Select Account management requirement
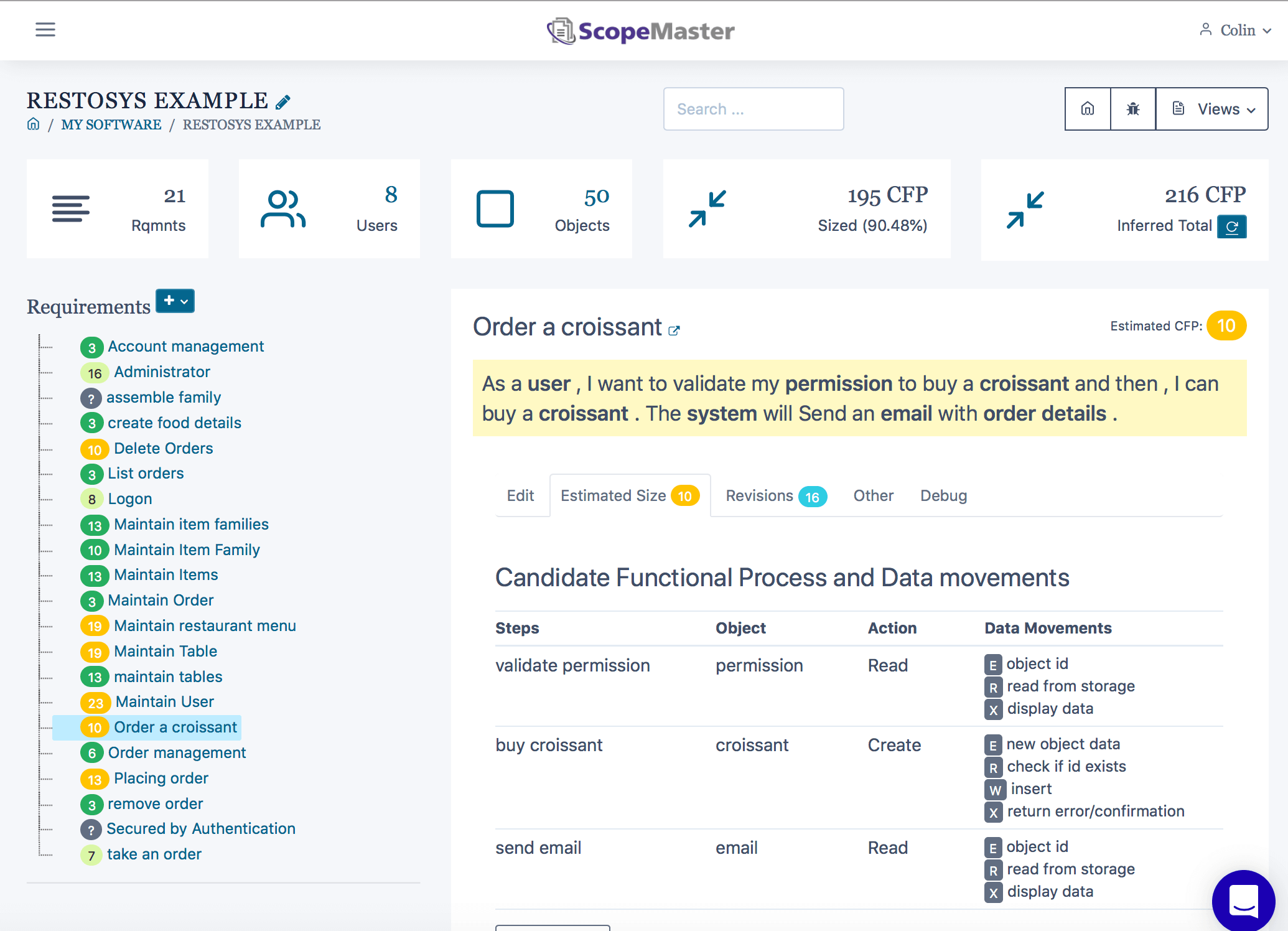Viewport: 1288px width, 931px height. pyautogui.click(x=185, y=346)
